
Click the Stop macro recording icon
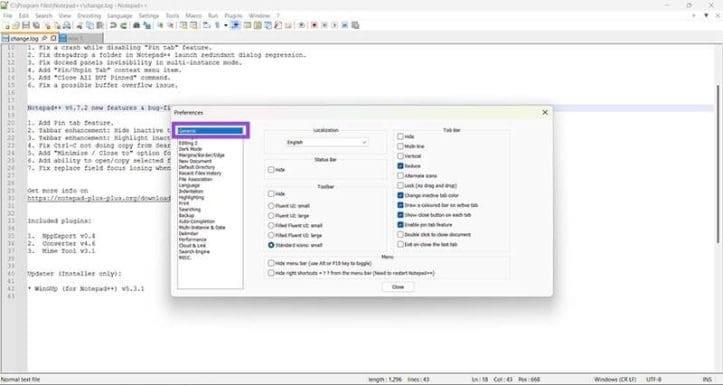[325, 25]
